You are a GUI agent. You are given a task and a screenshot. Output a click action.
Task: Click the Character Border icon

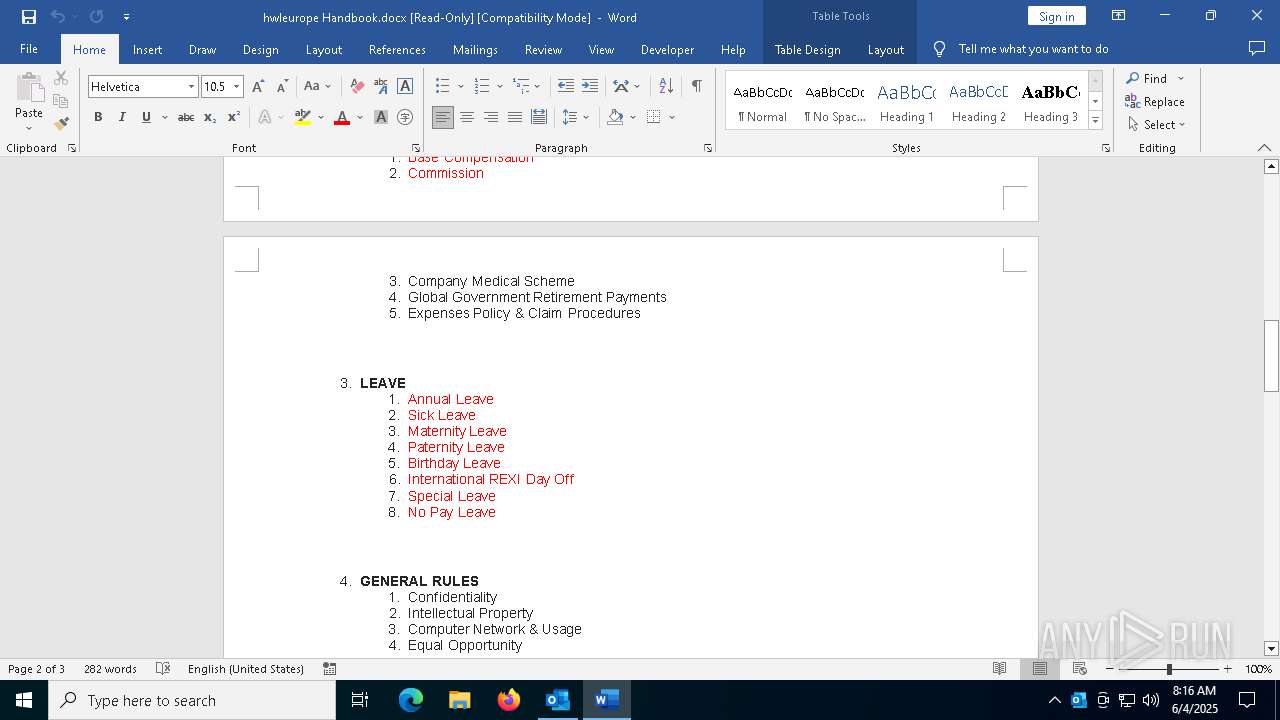coord(405,87)
